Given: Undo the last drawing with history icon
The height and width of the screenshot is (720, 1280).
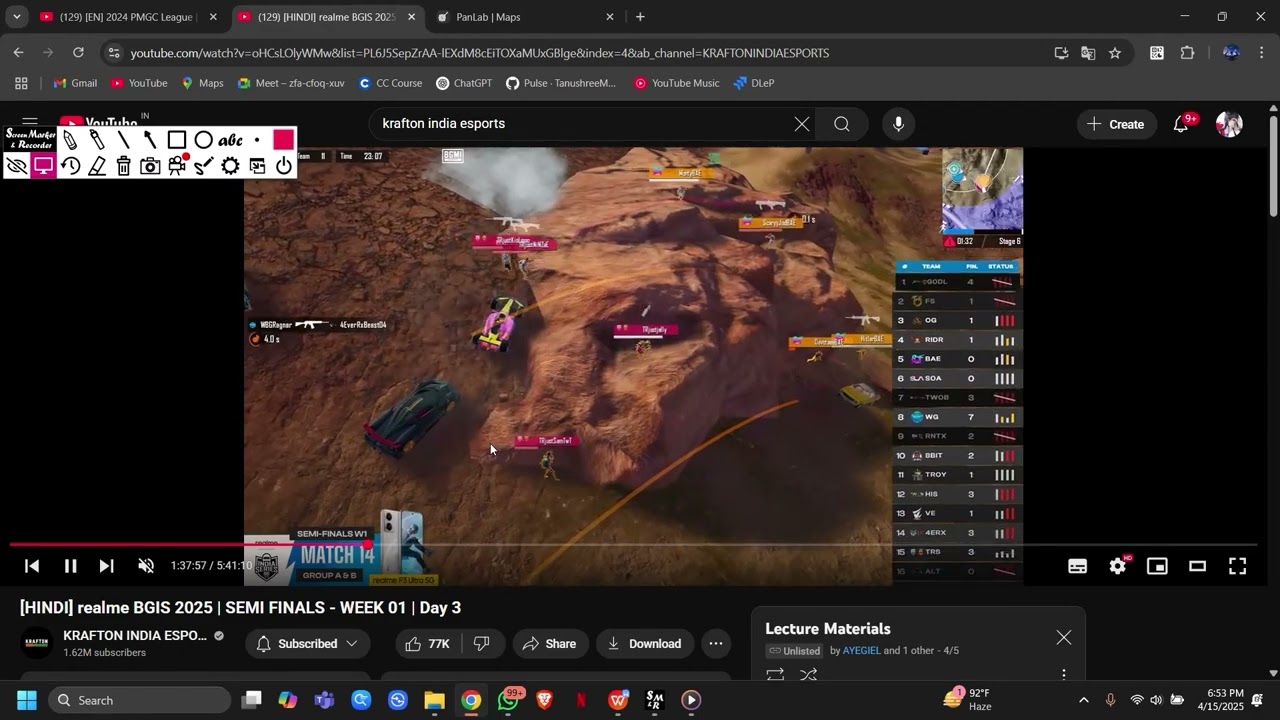Looking at the screenshot, I should [70, 166].
